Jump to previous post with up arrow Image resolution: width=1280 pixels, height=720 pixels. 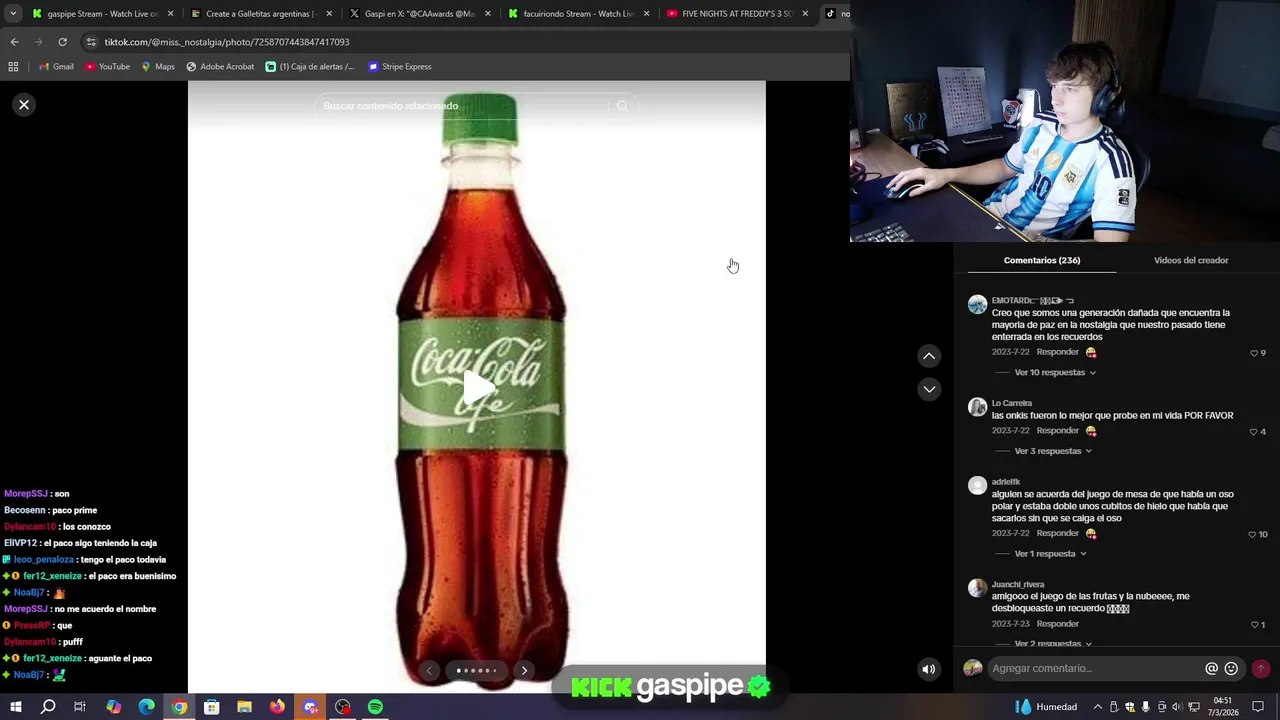pyautogui.click(x=929, y=356)
